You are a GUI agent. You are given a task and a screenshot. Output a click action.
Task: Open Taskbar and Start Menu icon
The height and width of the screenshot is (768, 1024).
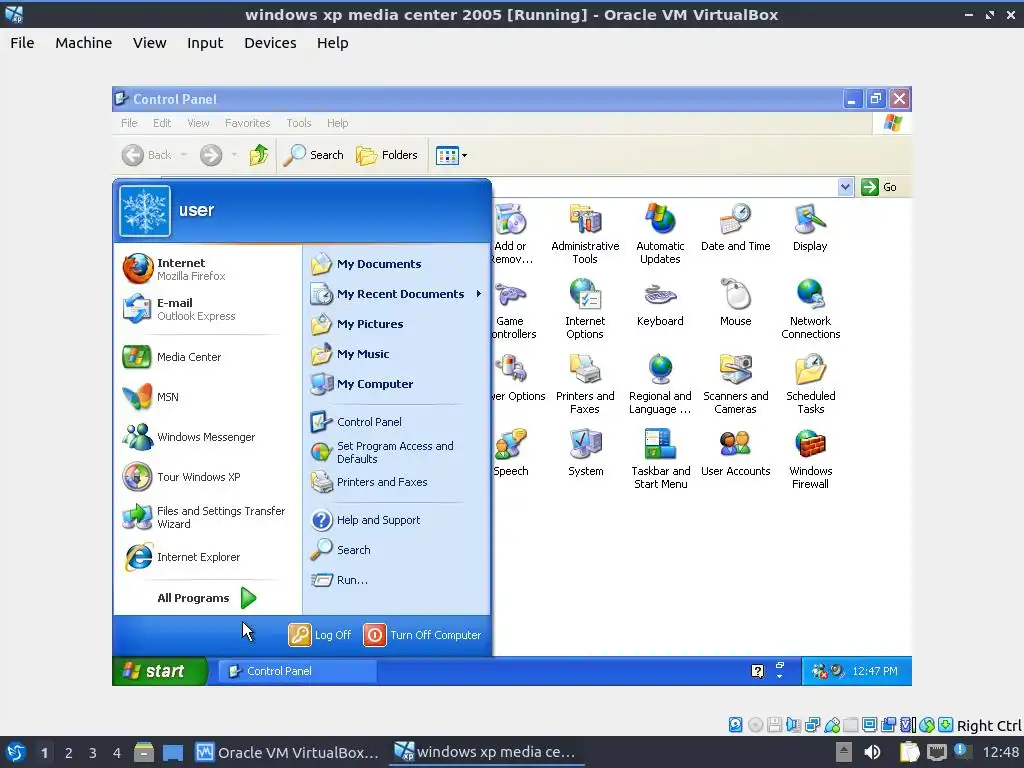(660, 459)
